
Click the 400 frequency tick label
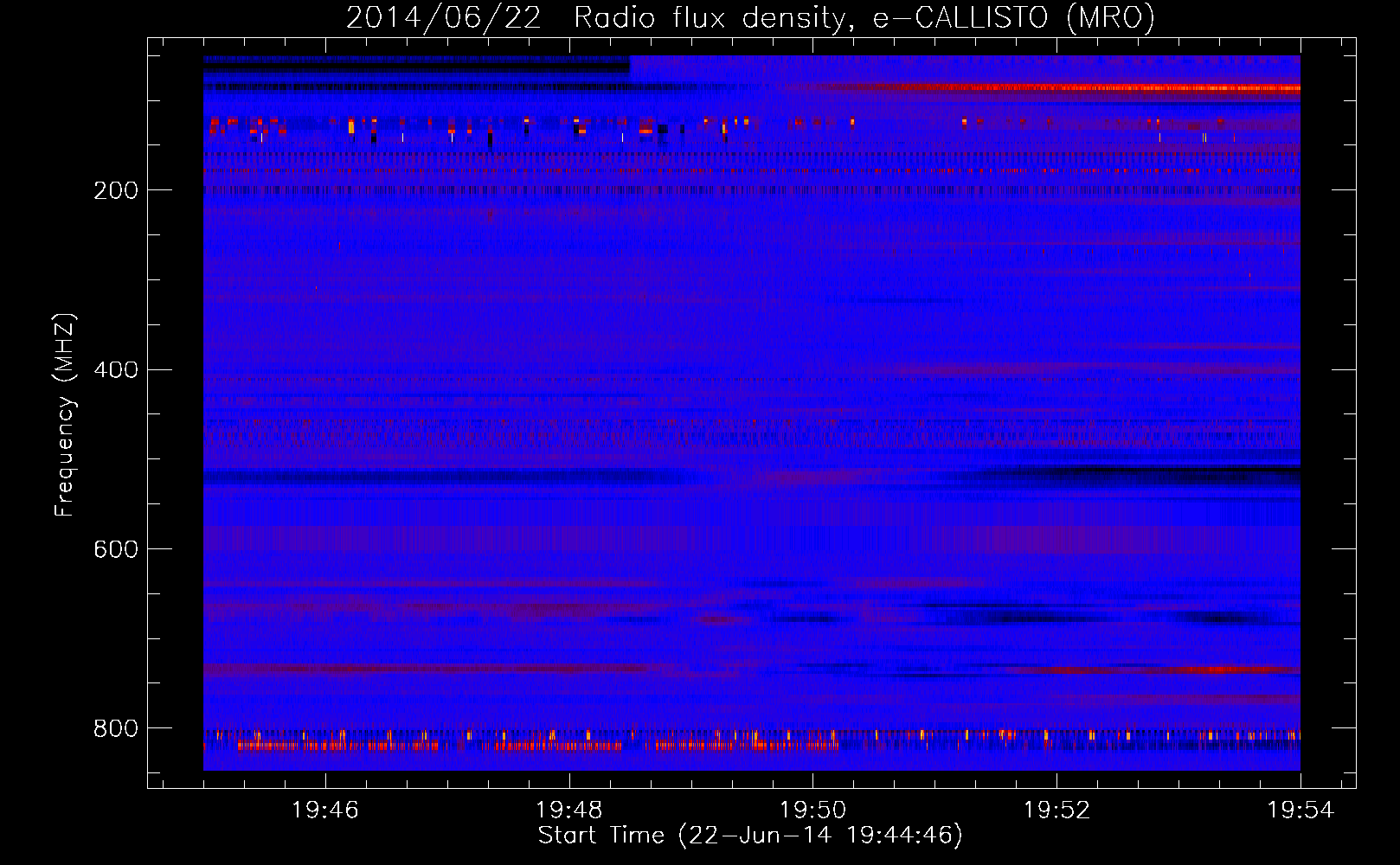115,370
